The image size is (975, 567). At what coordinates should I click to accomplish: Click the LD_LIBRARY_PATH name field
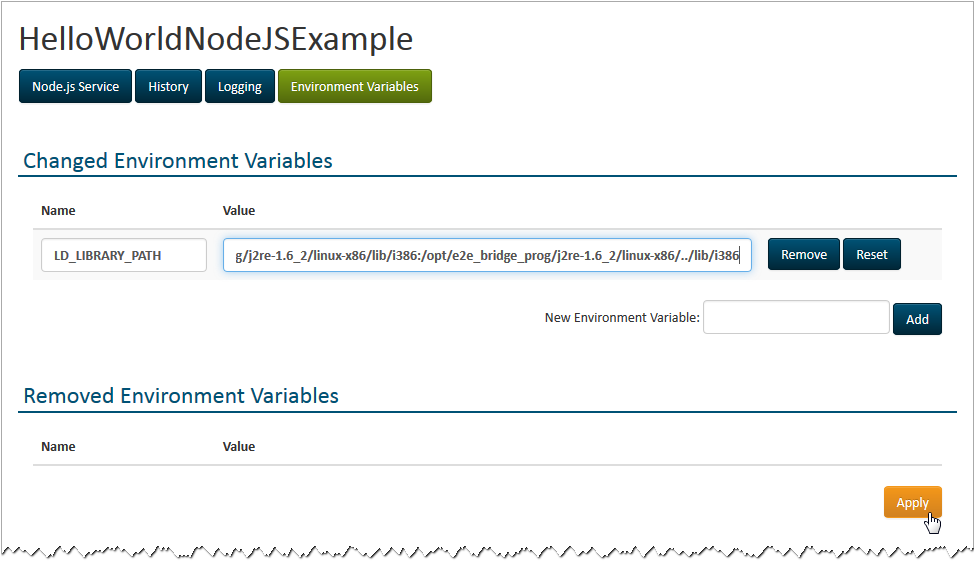coord(124,255)
